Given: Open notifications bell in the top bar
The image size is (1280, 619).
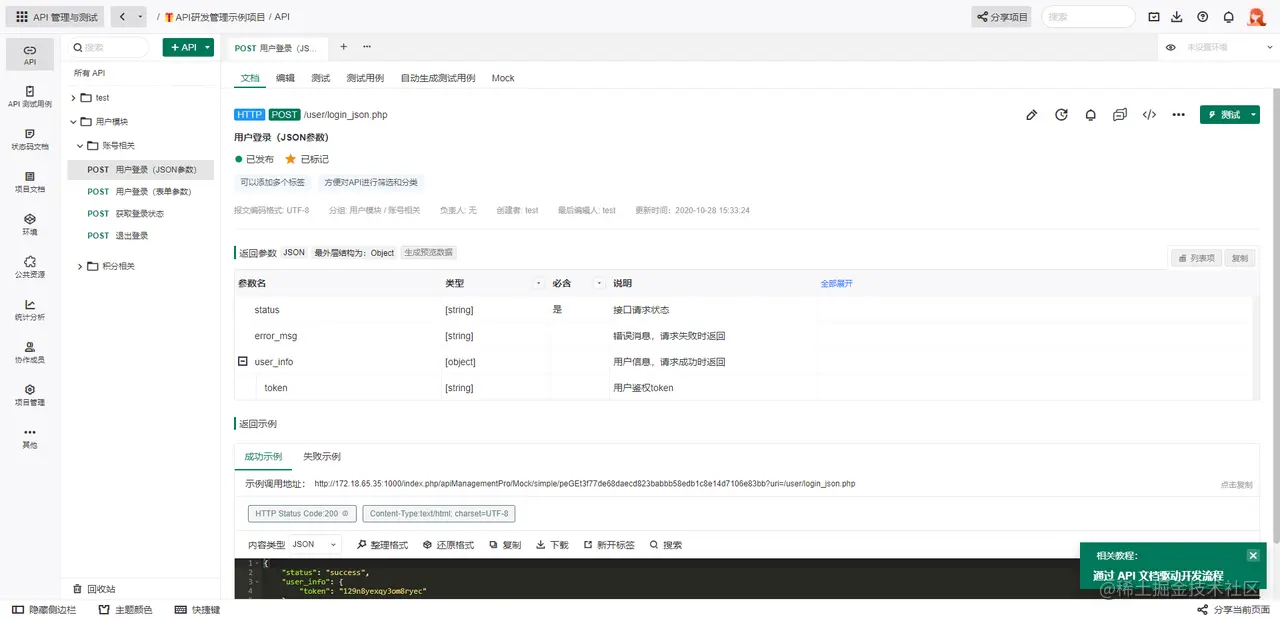Looking at the screenshot, I should [x=1228, y=17].
